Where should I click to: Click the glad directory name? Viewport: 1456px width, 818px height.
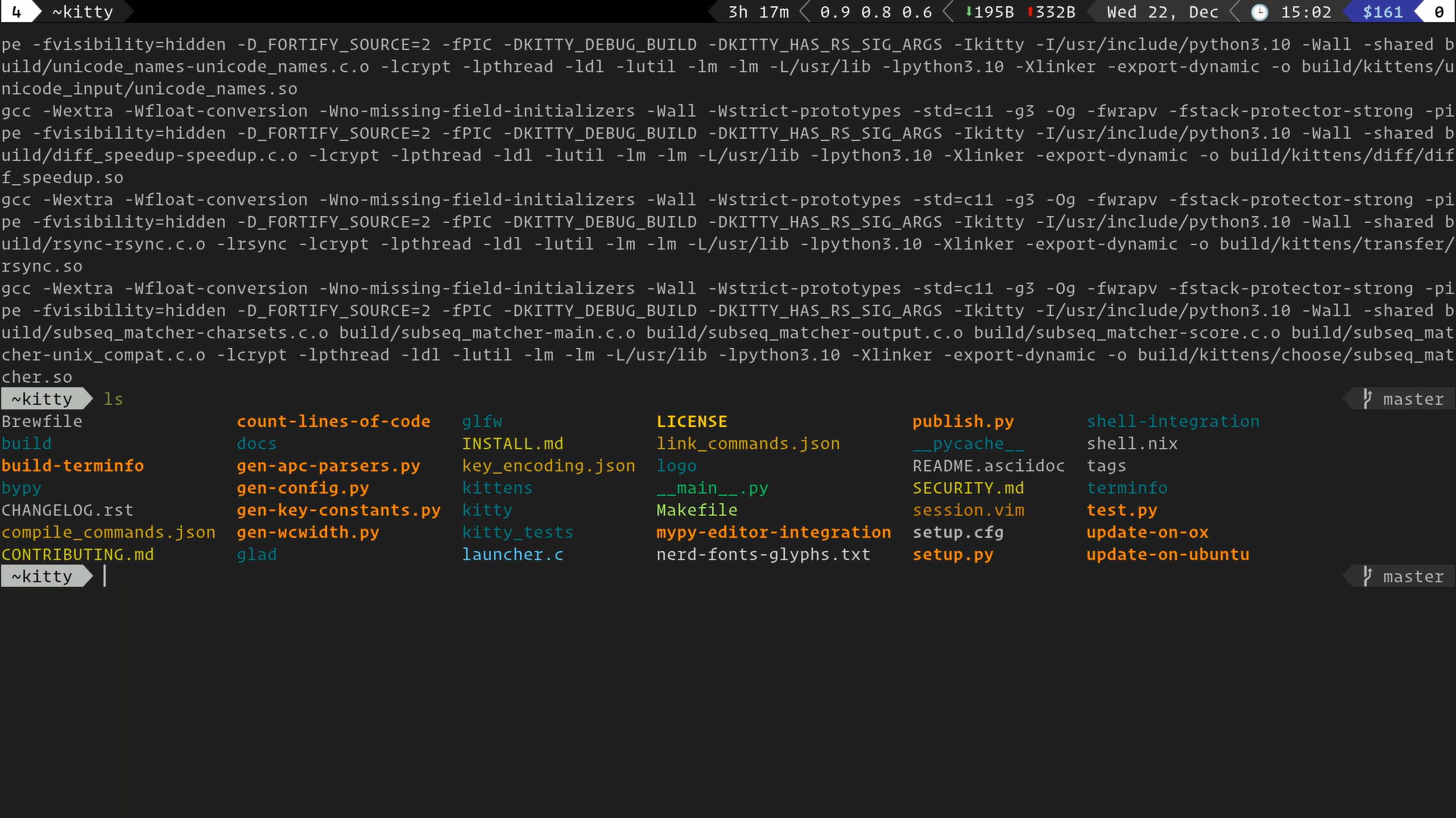point(256,554)
